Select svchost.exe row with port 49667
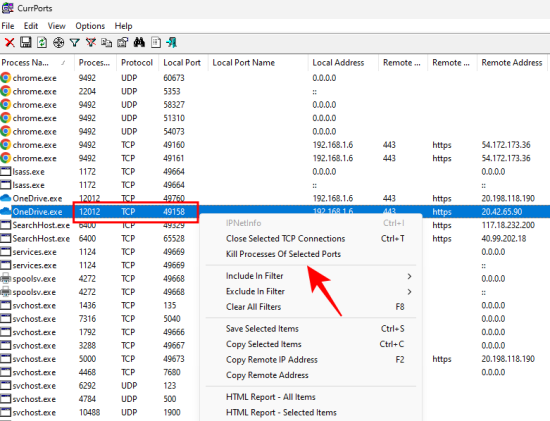The height and width of the screenshot is (421, 550). coord(100,345)
